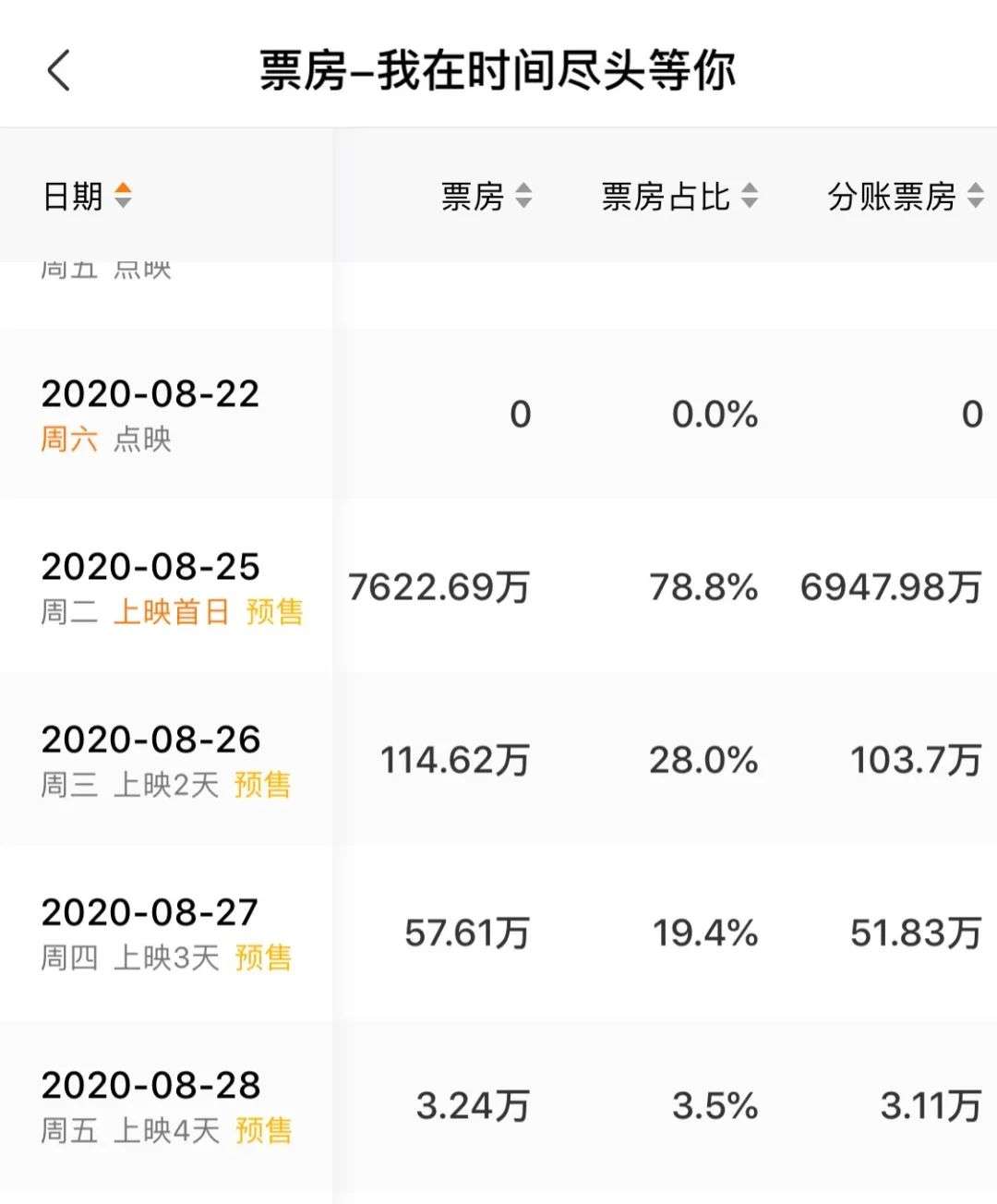Tap the 6947.98万 split box office value
Image resolution: width=997 pixels, height=1204 pixels.
(890, 587)
